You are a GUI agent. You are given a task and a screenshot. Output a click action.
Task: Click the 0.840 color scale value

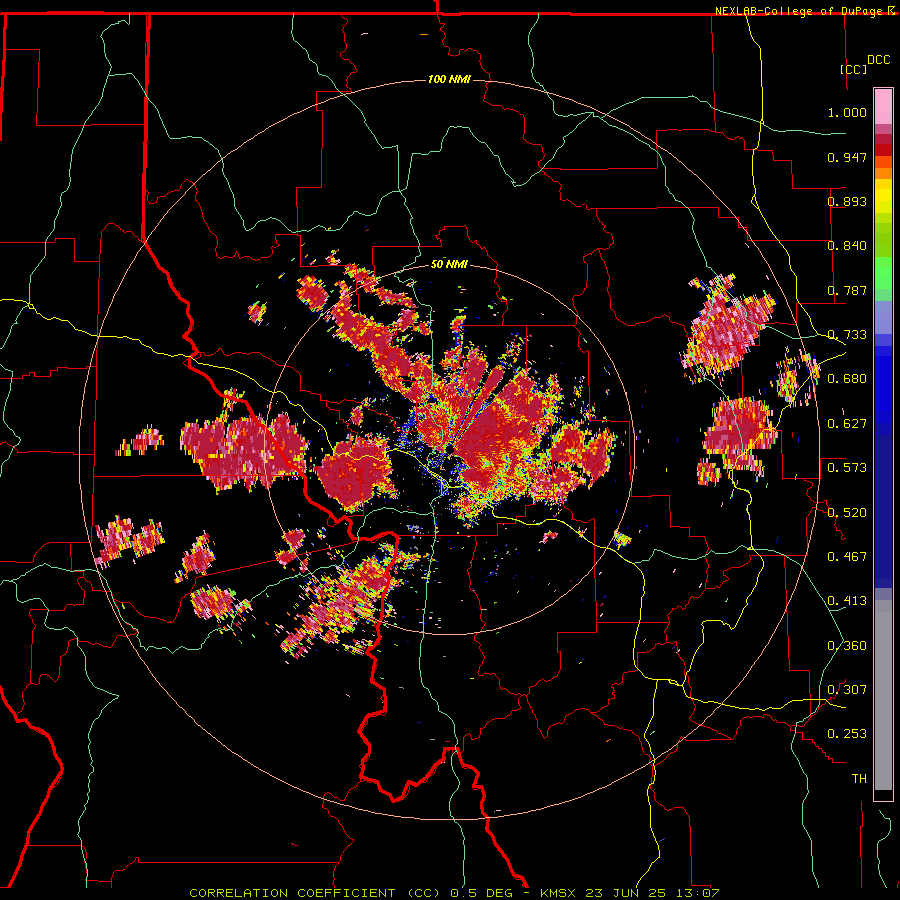(847, 246)
